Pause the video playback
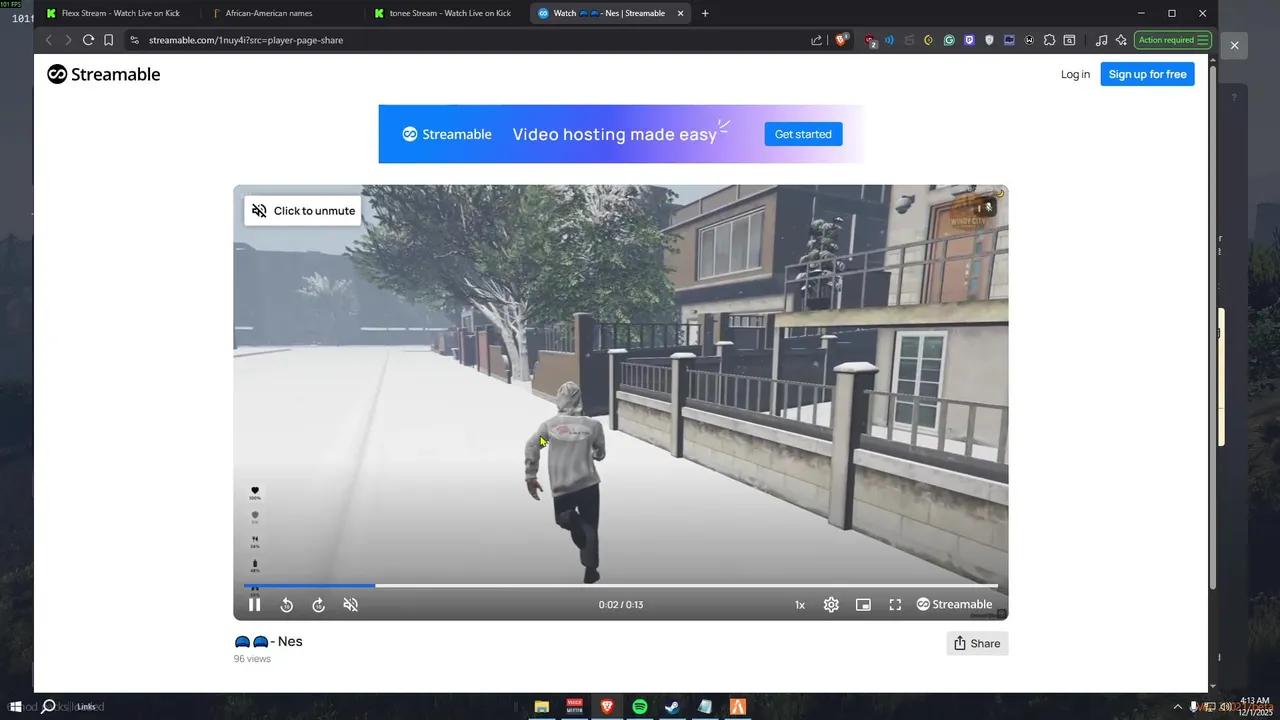This screenshot has width=1280, height=720. [255, 604]
